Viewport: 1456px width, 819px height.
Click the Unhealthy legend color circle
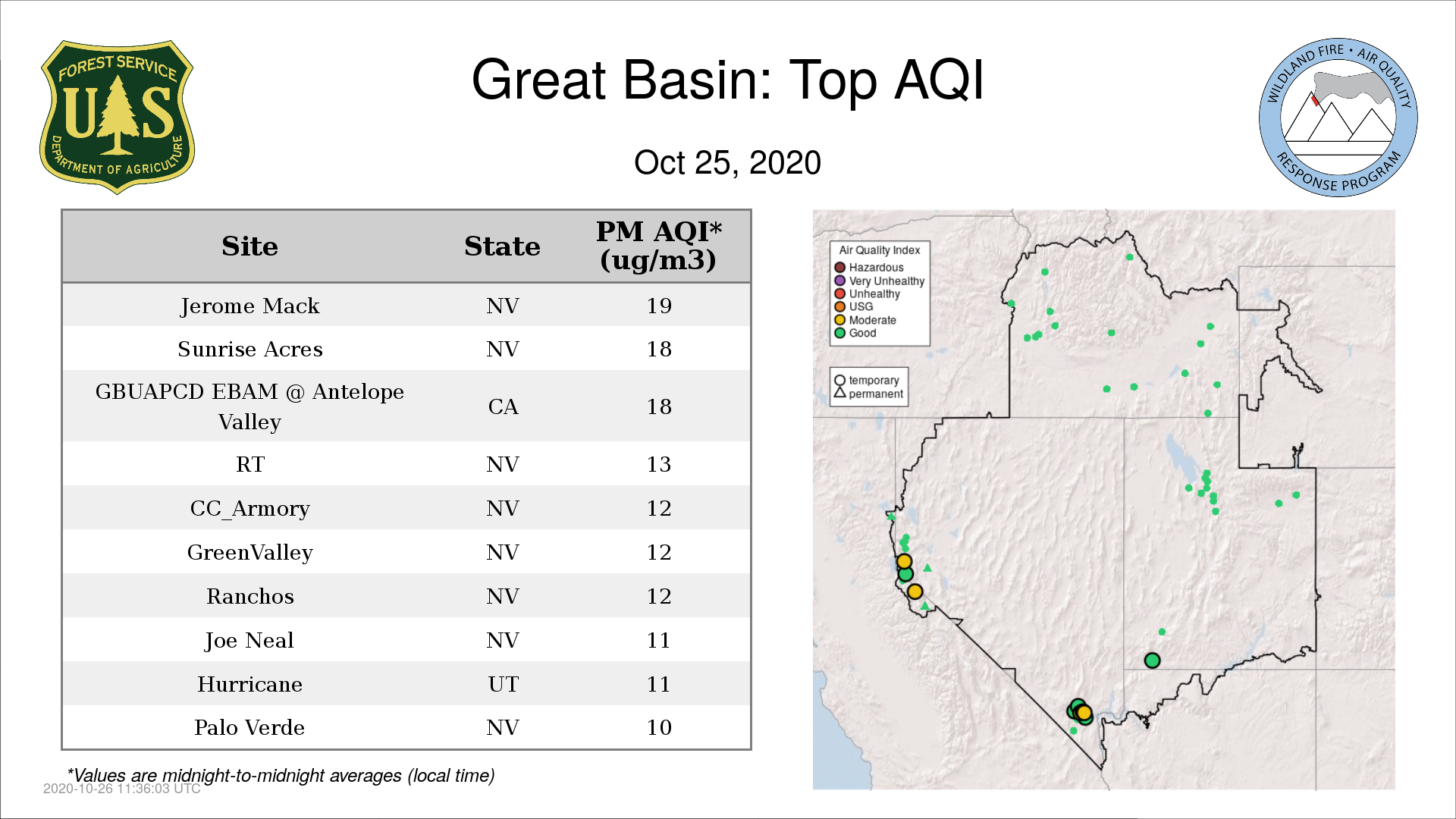click(839, 293)
